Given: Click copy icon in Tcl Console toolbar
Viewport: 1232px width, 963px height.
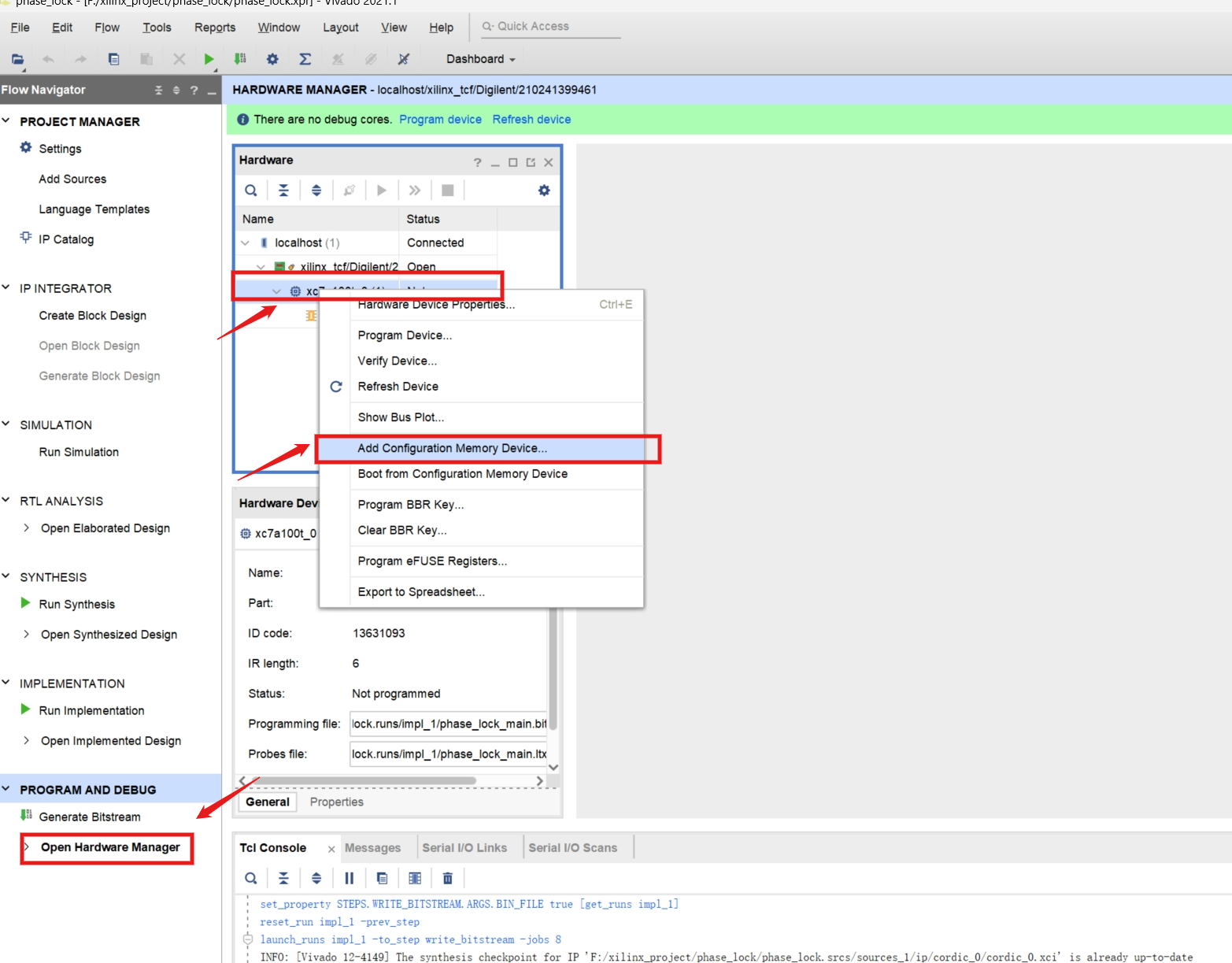Looking at the screenshot, I should 382,879.
